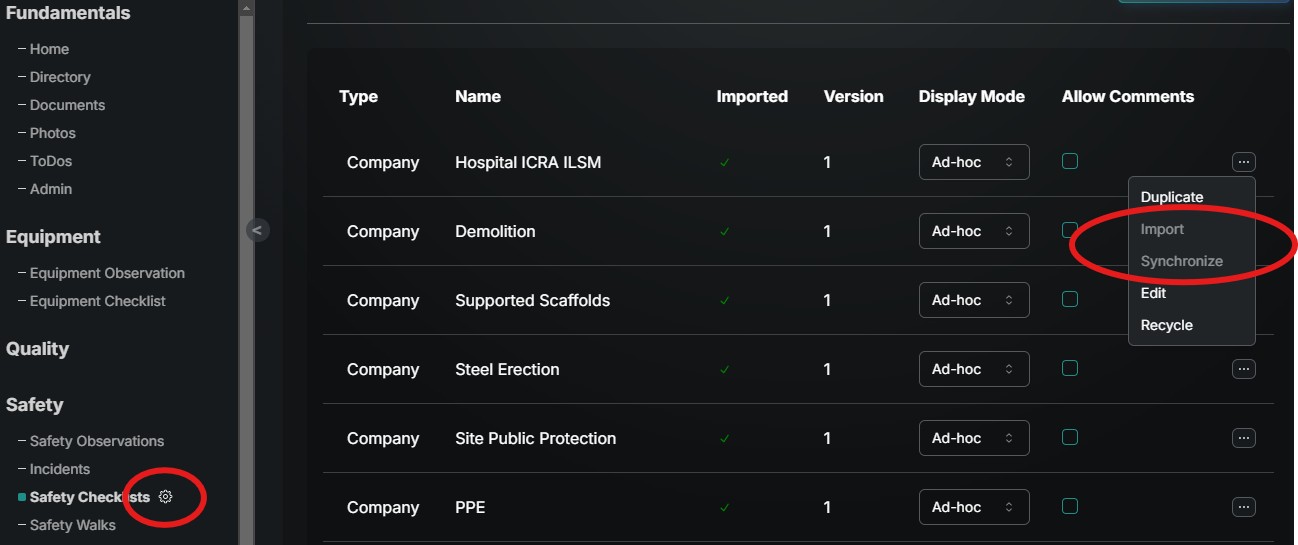The width and height of the screenshot is (1298, 545).
Task: Go to Safety Observations in sidebar
Action: coord(96,441)
